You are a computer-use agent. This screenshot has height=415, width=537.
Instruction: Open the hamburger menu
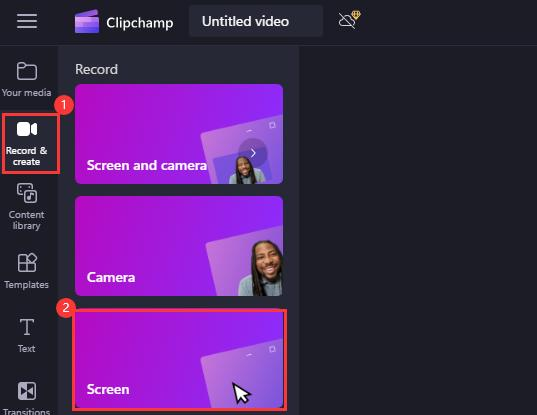tap(27, 21)
